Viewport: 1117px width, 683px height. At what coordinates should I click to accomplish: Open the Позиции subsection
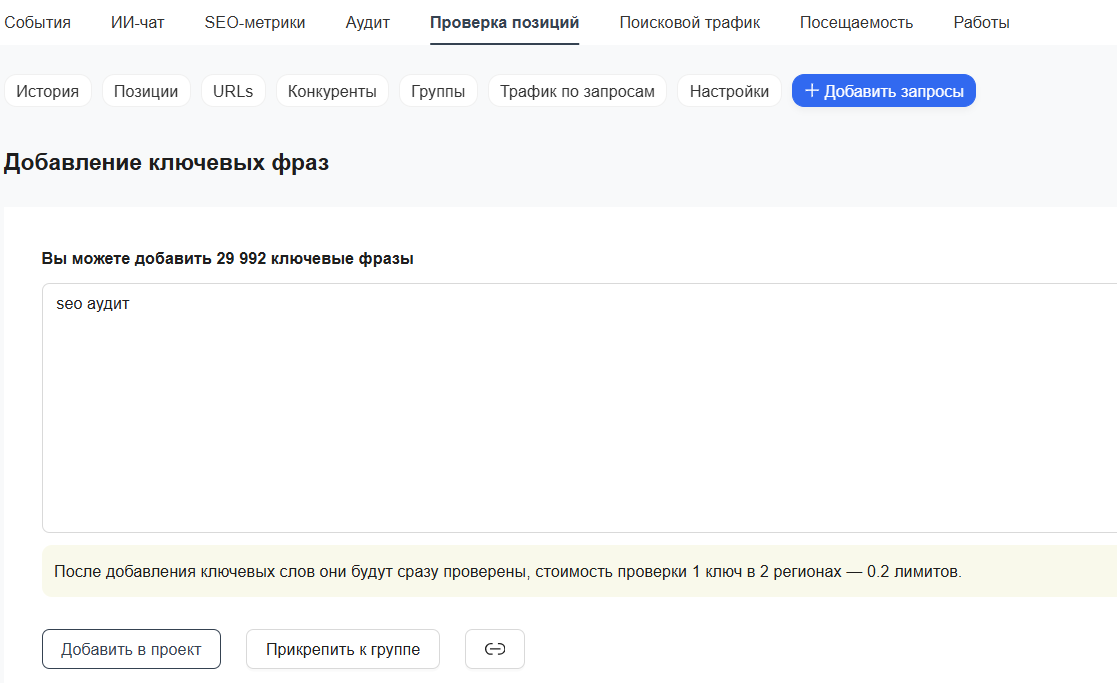click(x=146, y=91)
